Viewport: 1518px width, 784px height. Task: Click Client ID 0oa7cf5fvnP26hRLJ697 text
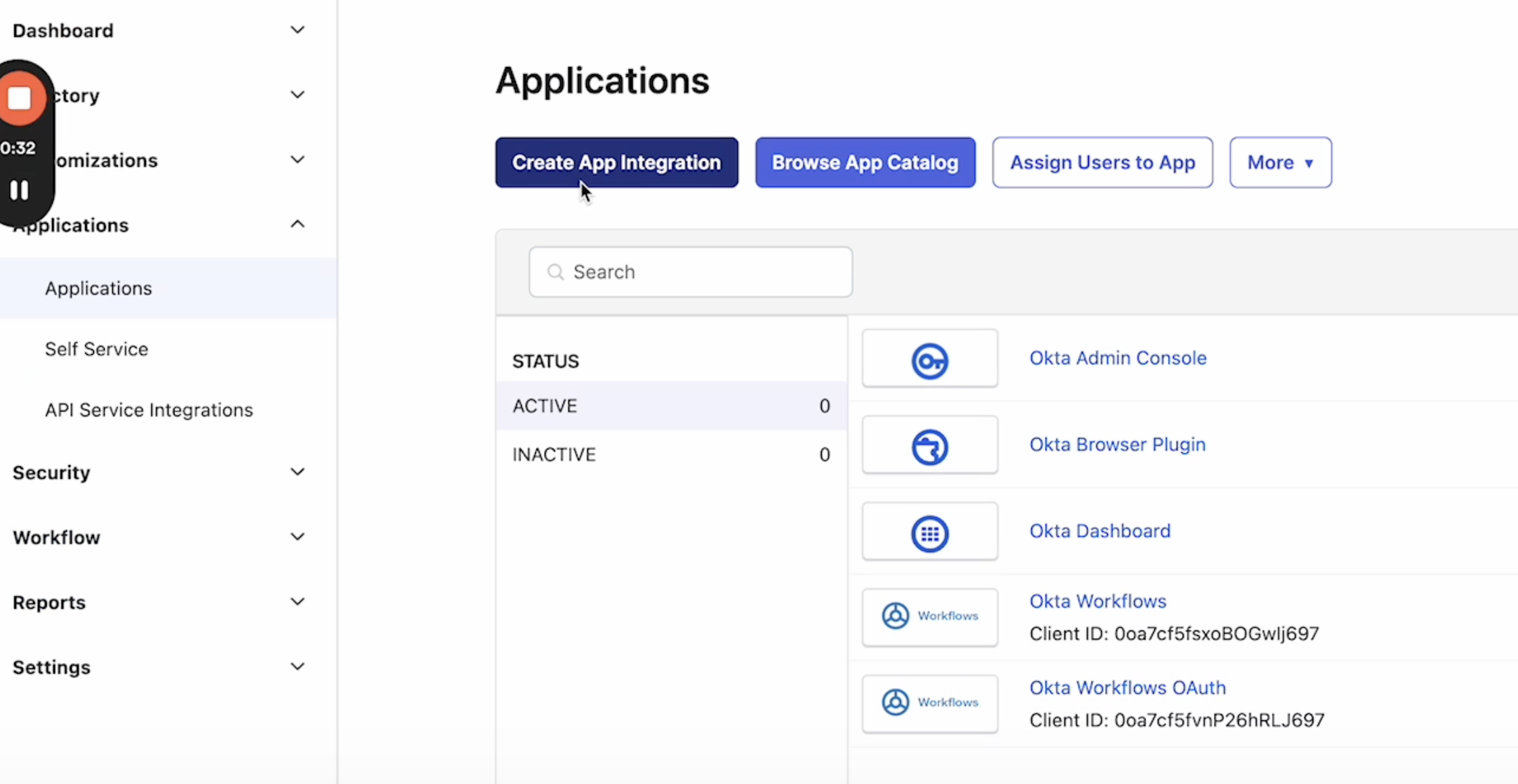click(1177, 720)
